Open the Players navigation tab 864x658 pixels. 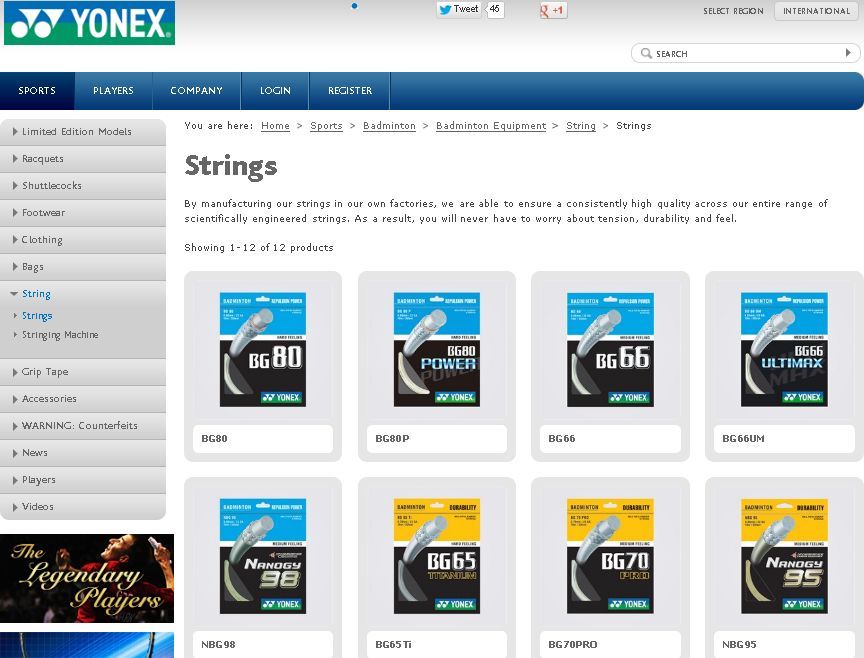click(x=113, y=91)
